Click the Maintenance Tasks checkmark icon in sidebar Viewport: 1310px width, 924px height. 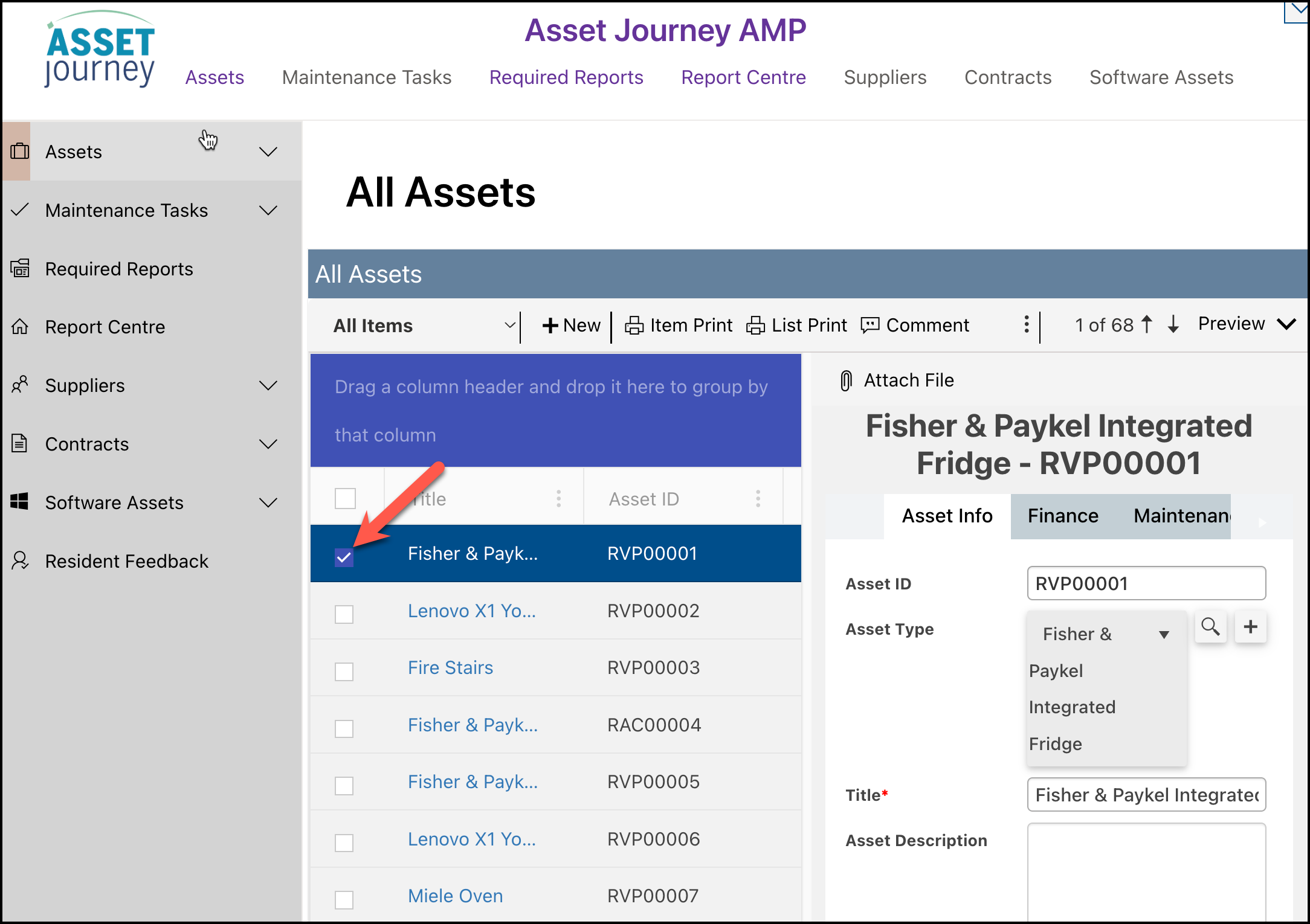pos(20,210)
